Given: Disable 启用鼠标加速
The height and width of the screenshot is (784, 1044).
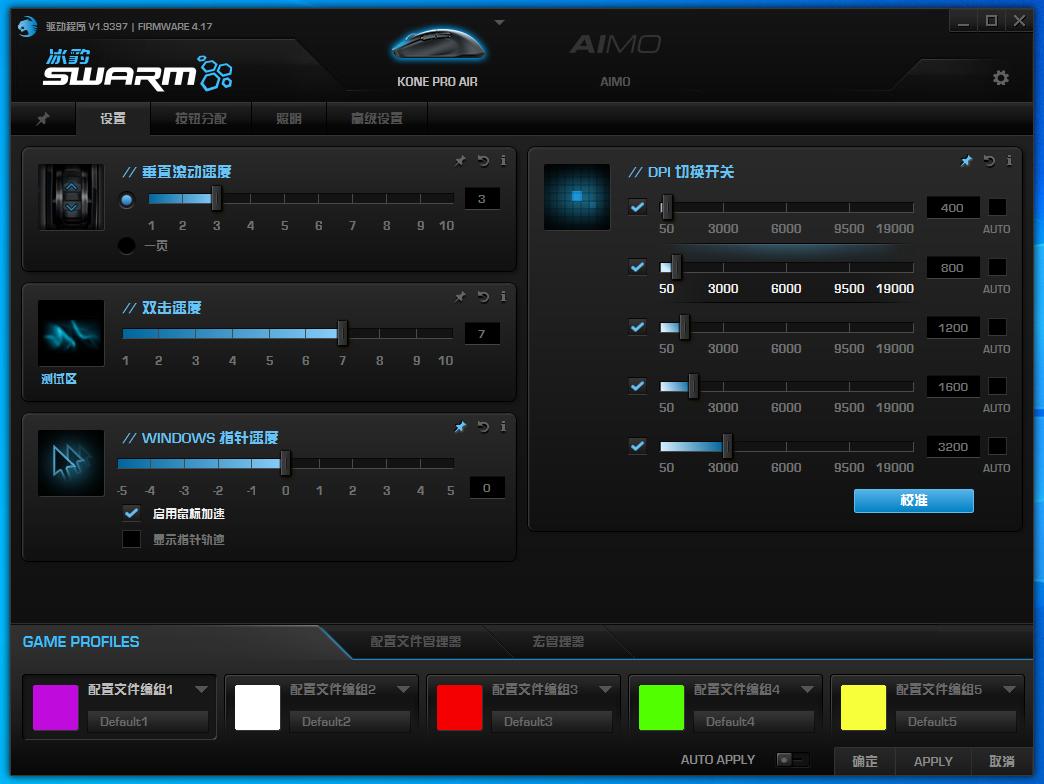Looking at the screenshot, I should click(x=131, y=513).
